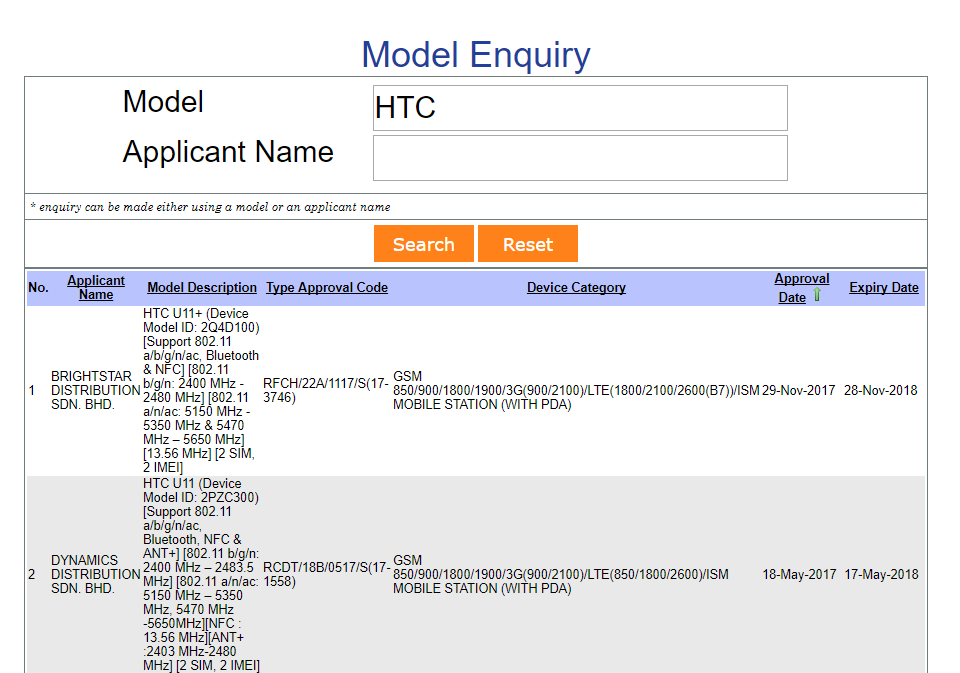Click the RFCH/22A/1117 type approval code

[x=326, y=390]
